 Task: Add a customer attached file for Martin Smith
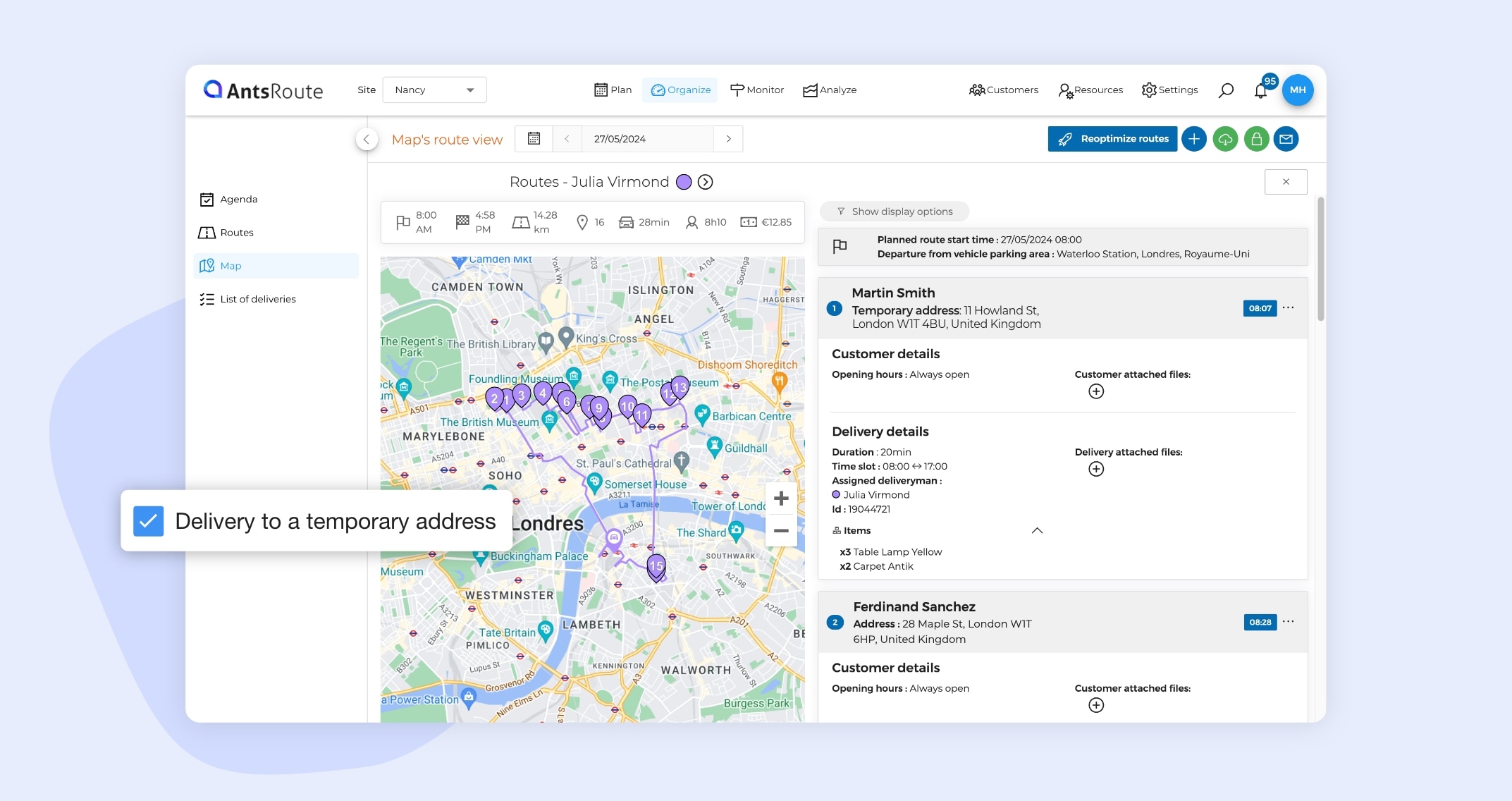[x=1096, y=391]
